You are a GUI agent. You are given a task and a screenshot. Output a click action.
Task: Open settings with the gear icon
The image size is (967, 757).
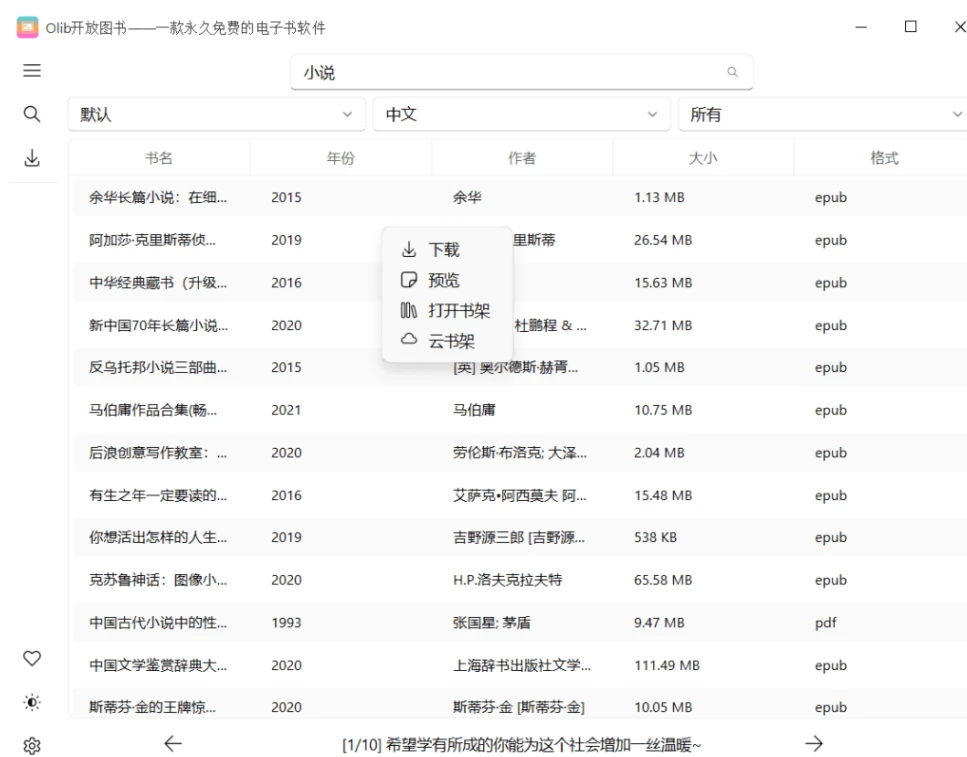[32, 746]
